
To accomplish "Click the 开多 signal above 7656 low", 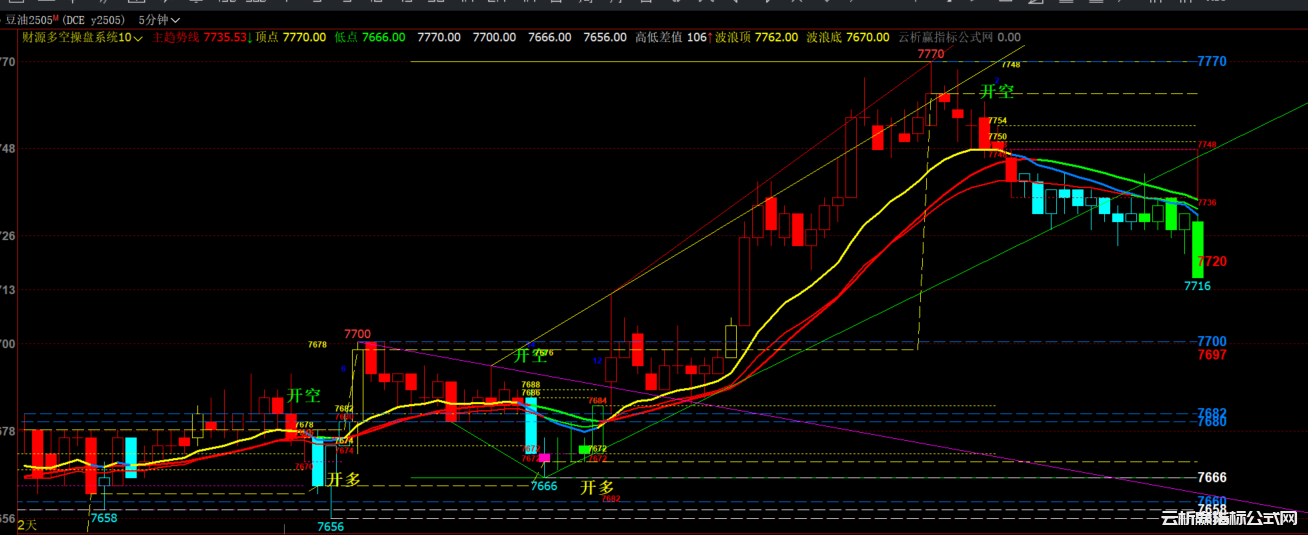I will tap(344, 479).
